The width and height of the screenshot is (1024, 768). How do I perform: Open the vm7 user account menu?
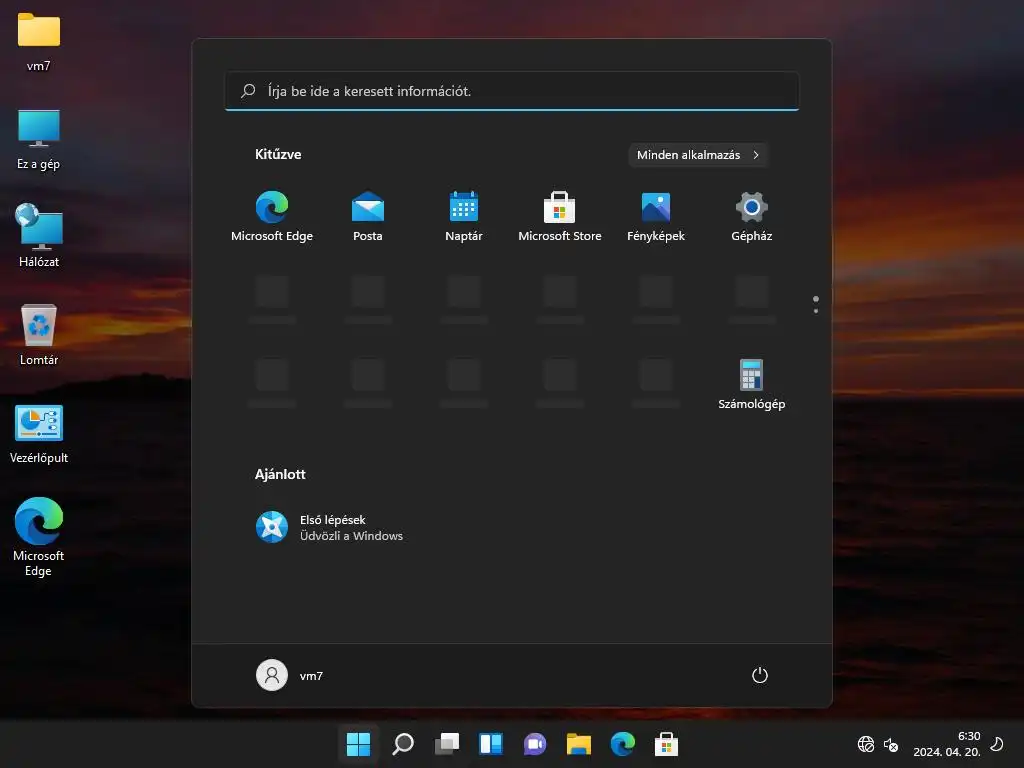tap(289, 675)
